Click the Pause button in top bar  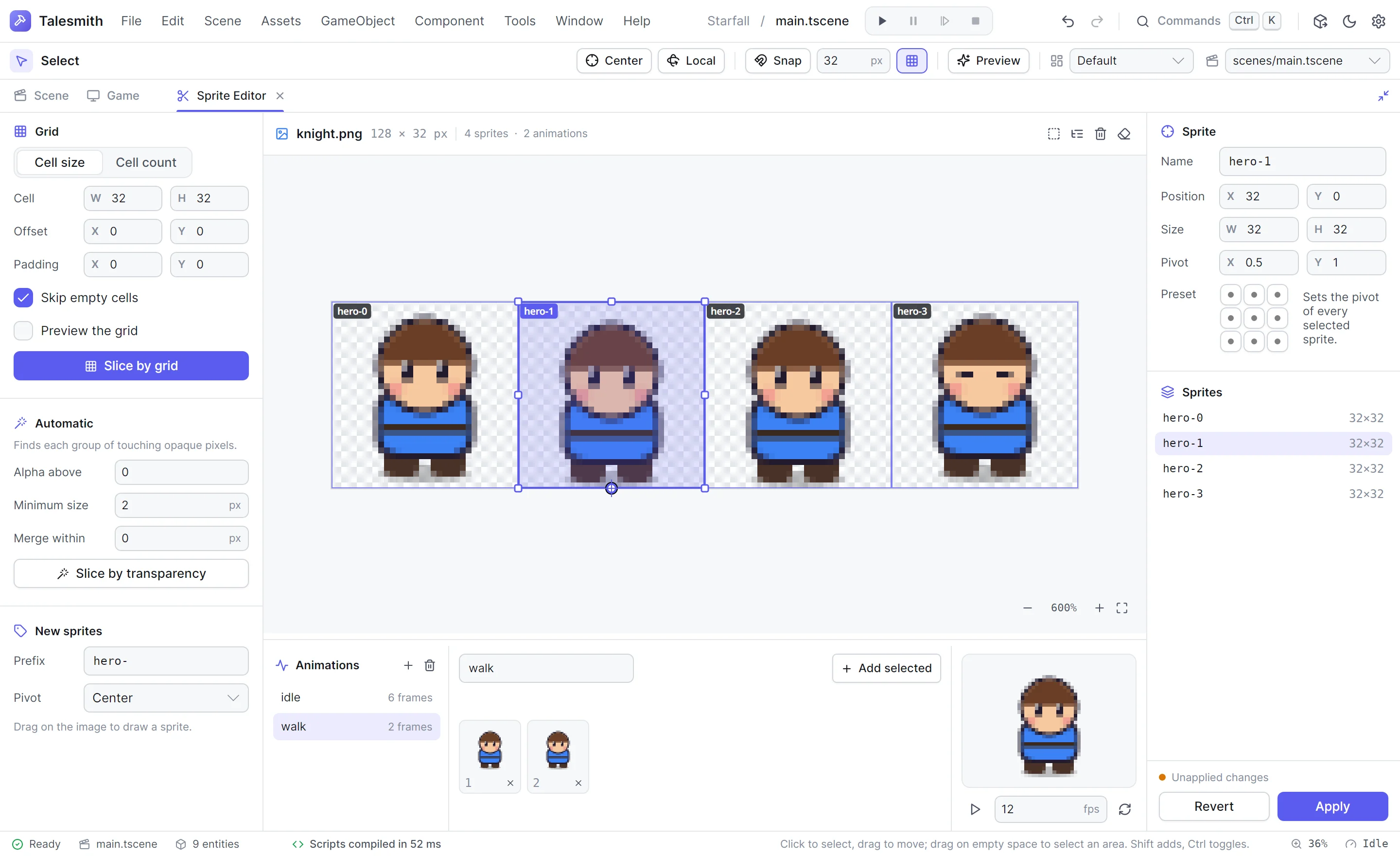tap(913, 21)
